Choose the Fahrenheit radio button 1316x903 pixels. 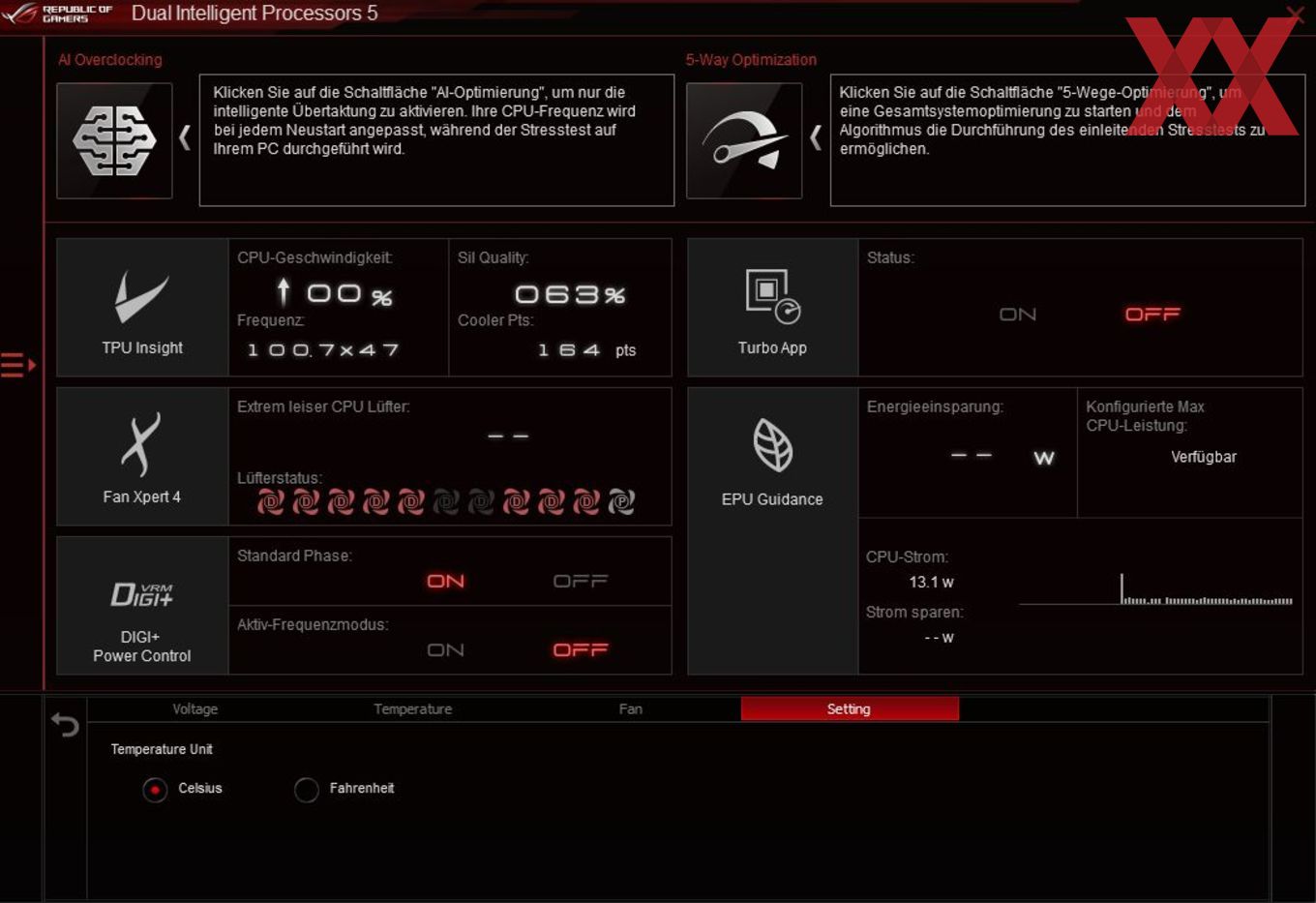click(x=307, y=790)
